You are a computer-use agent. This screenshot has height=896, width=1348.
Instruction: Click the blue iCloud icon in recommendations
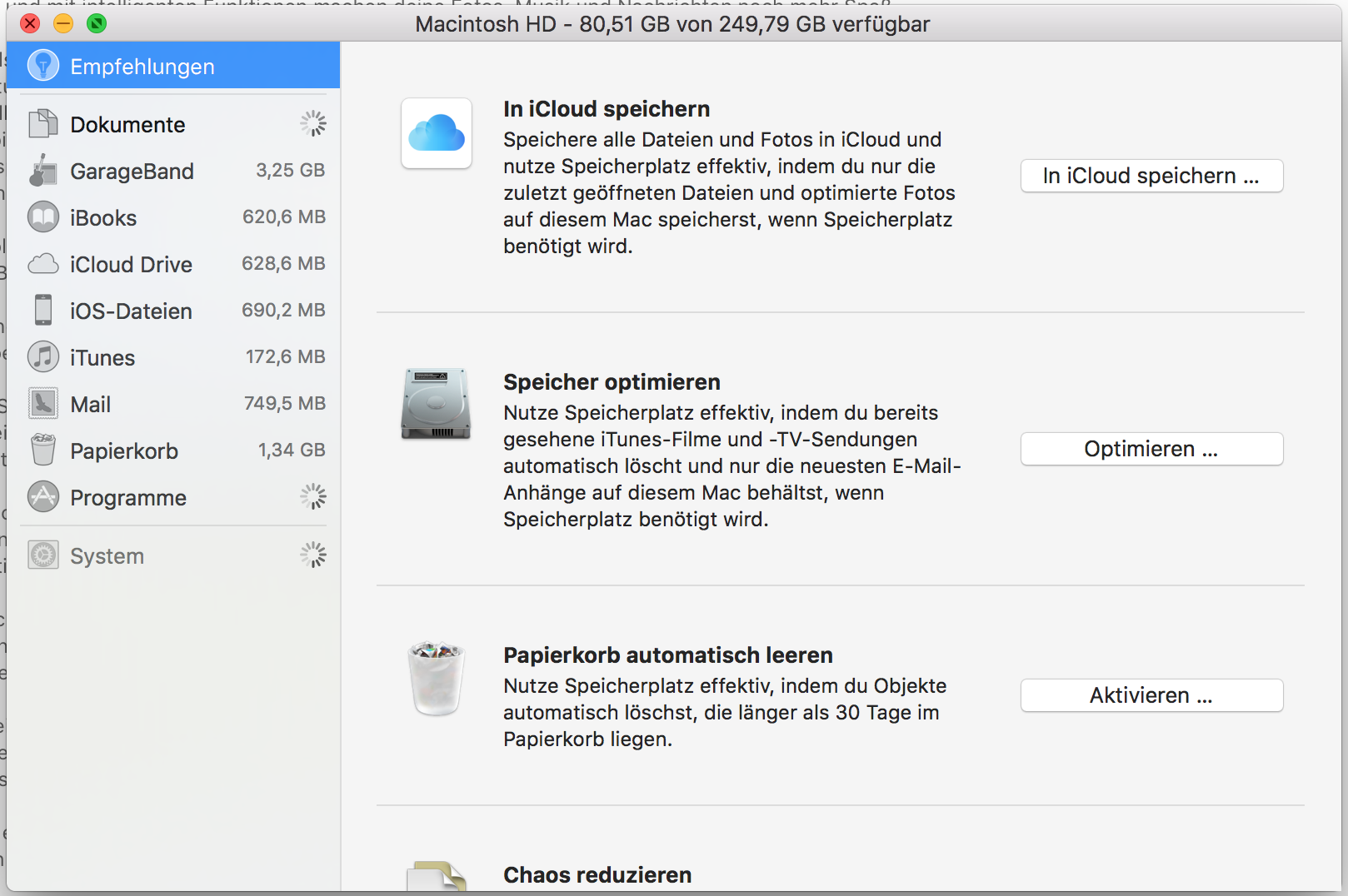click(436, 133)
